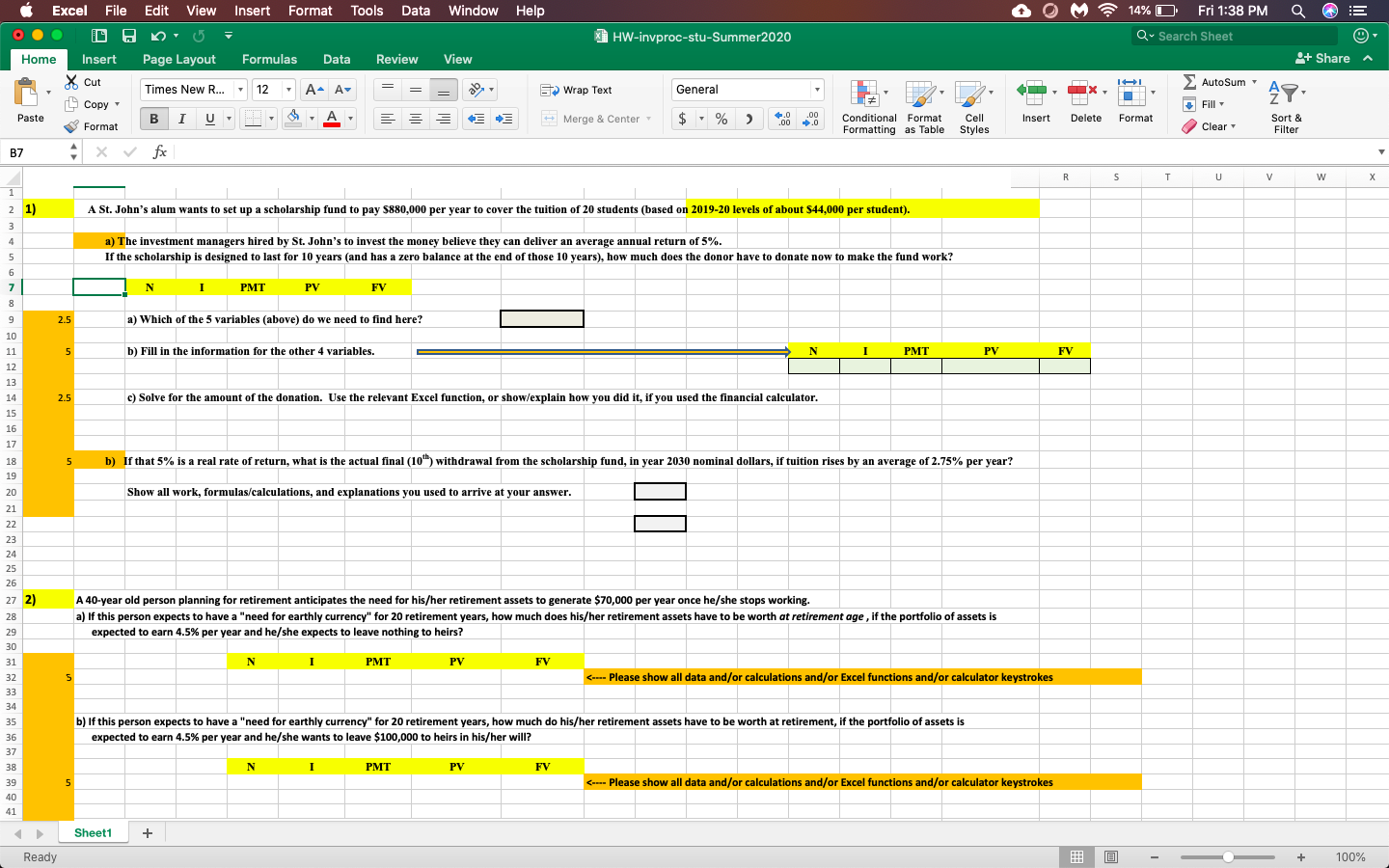The height and width of the screenshot is (868, 1389).
Task: Switch to the Formulas ribbon tab
Action: tap(269, 59)
